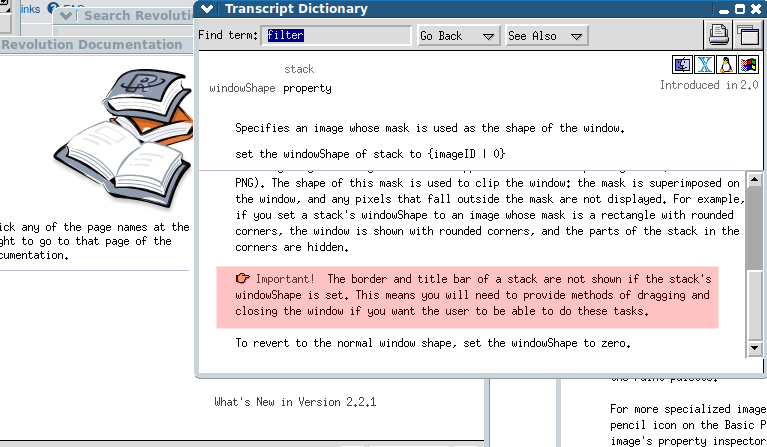
Task: Click the Find term input field
Action: coord(336,35)
